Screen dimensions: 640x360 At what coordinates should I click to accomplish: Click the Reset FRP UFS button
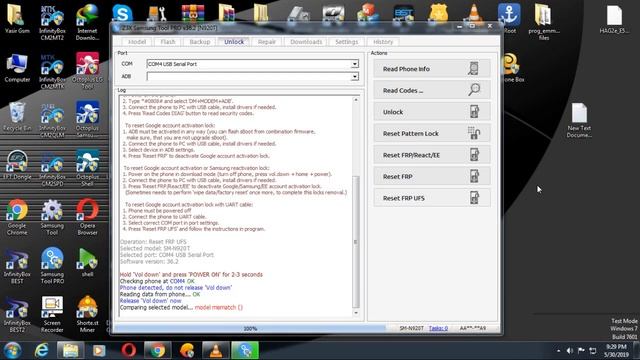431,198
